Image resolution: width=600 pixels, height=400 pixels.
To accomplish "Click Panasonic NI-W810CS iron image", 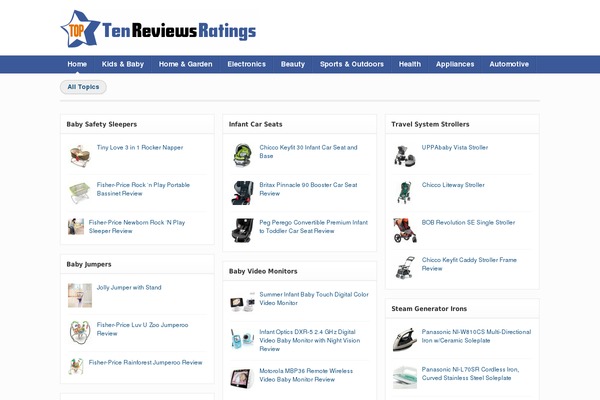I will 405,340.
